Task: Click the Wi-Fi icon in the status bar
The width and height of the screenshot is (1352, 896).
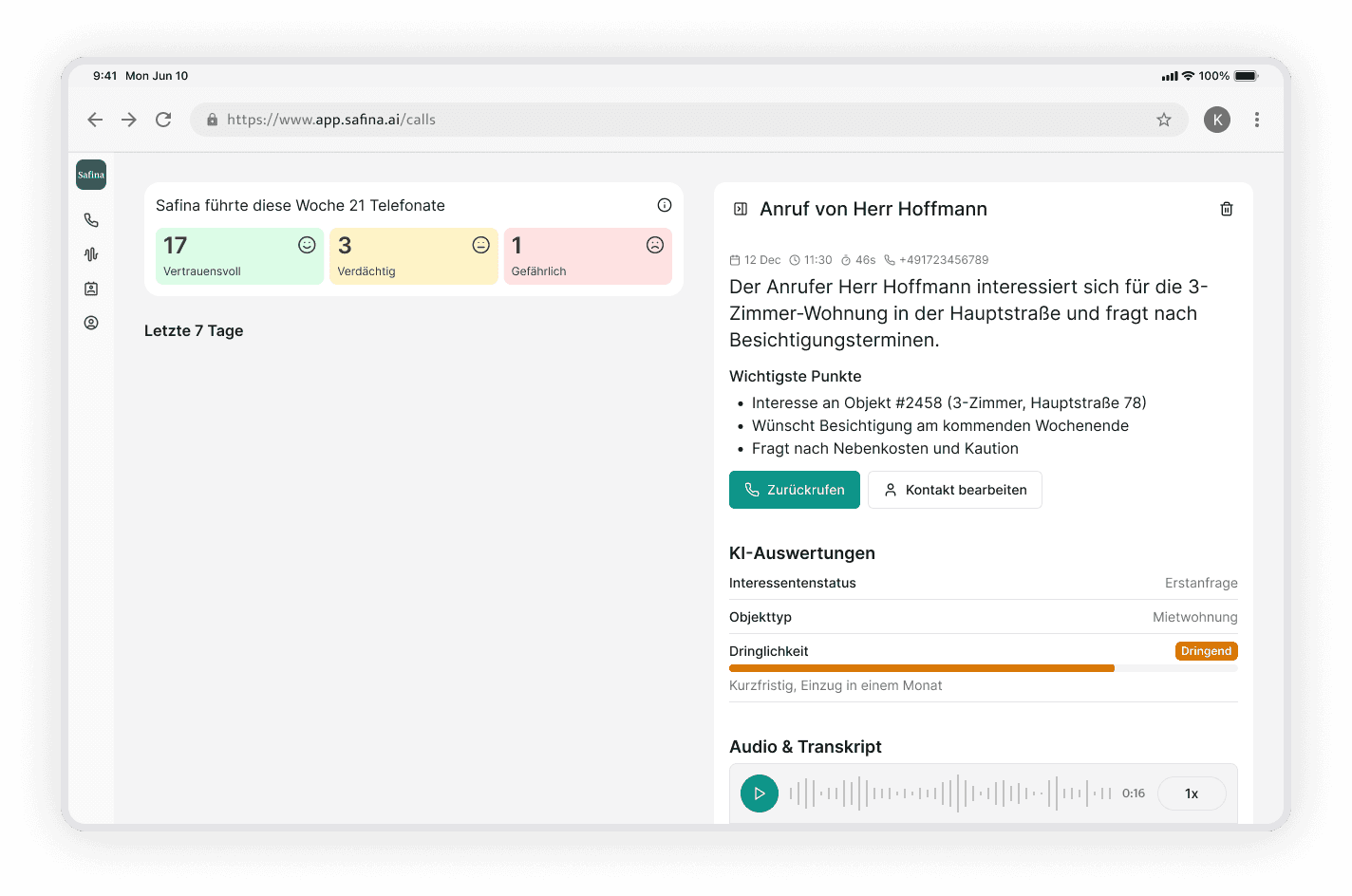Action: pos(1188,76)
